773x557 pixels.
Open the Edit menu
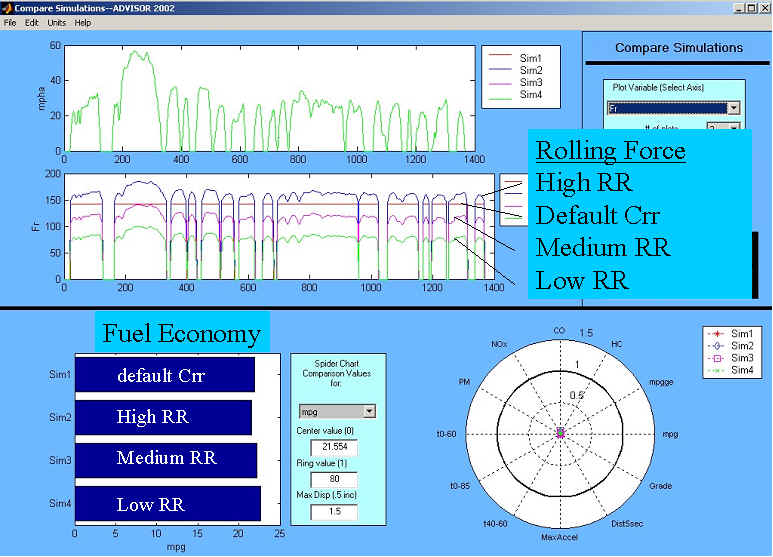pyautogui.click(x=32, y=22)
